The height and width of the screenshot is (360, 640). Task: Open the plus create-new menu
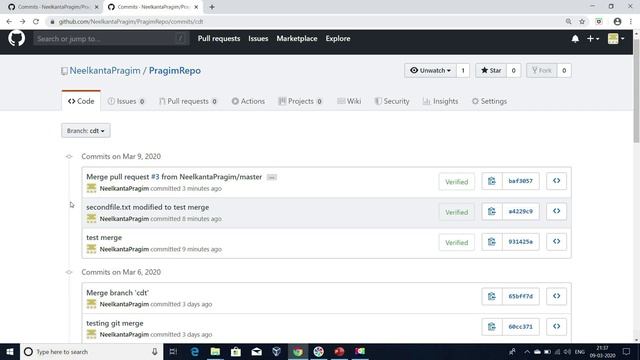(593, 39)
